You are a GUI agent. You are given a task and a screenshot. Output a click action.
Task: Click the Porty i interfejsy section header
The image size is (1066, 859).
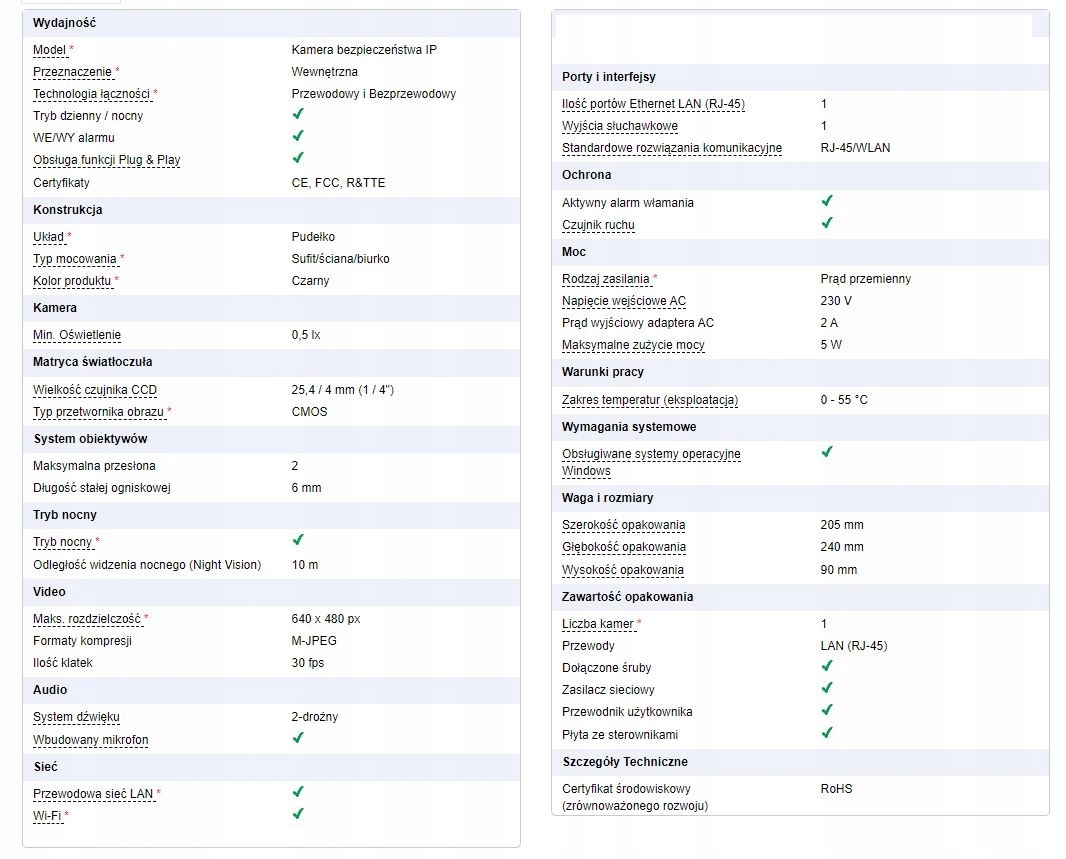[608, 77]
